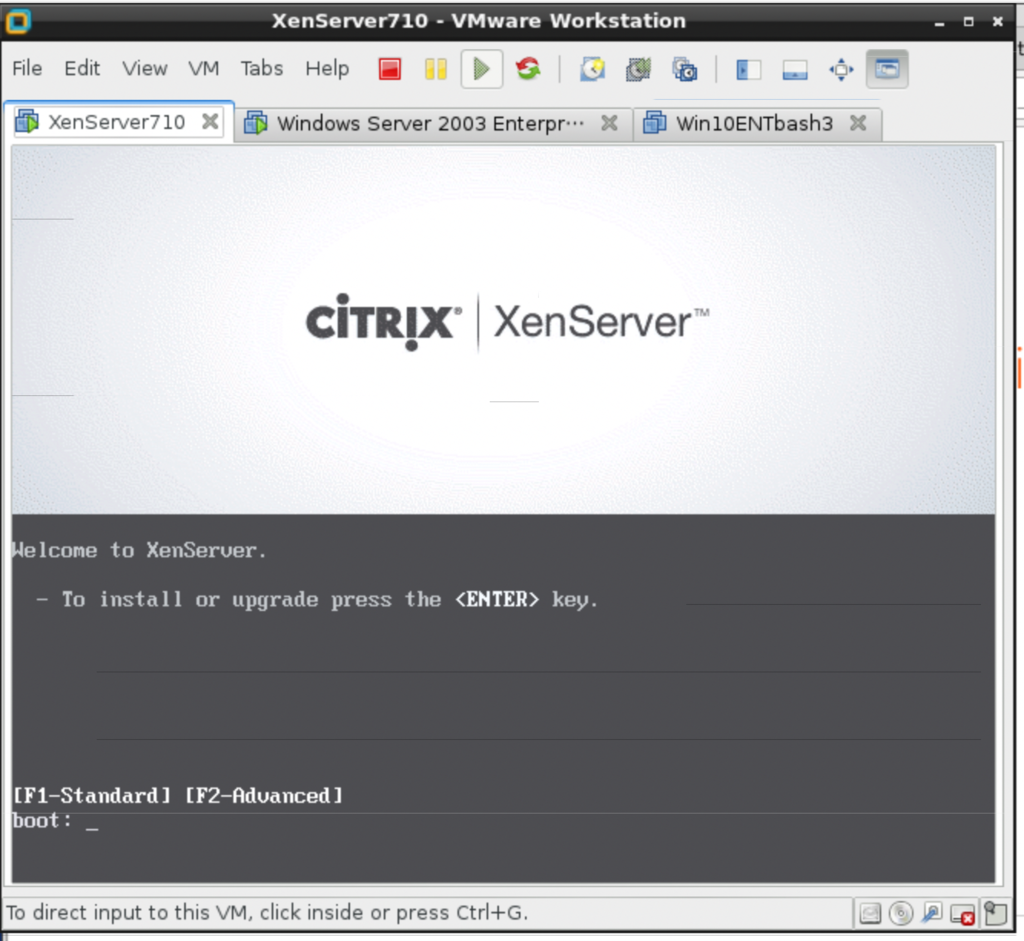Click the [F1-Standard] text

coord(91,795)
